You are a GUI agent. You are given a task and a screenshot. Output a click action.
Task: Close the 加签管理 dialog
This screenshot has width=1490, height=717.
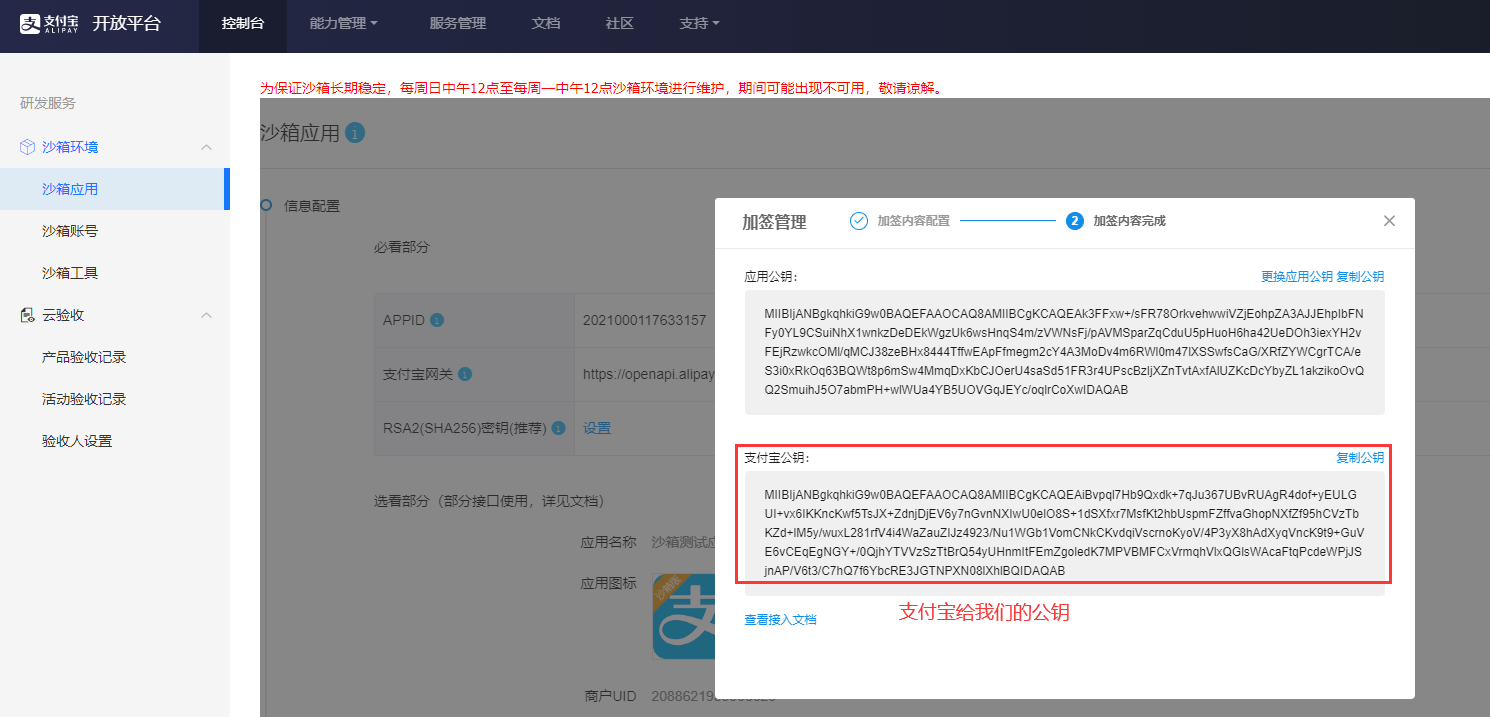point(1389,221)
